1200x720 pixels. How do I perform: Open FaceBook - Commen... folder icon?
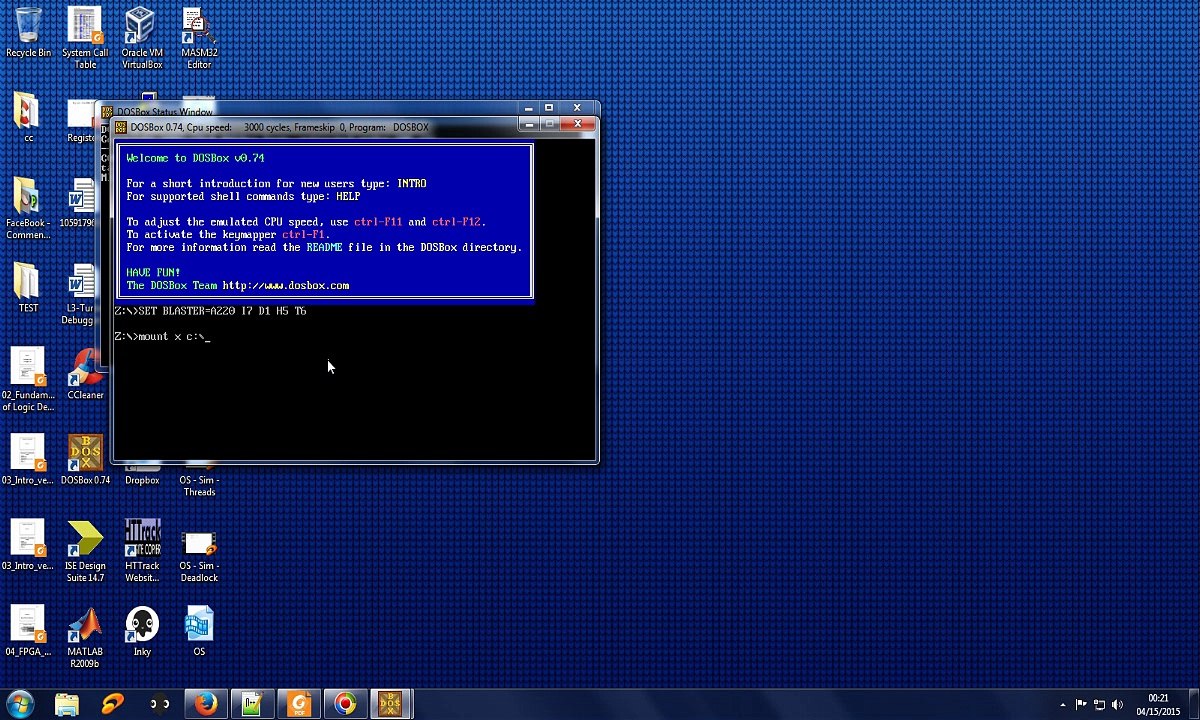tap(28, 209)
